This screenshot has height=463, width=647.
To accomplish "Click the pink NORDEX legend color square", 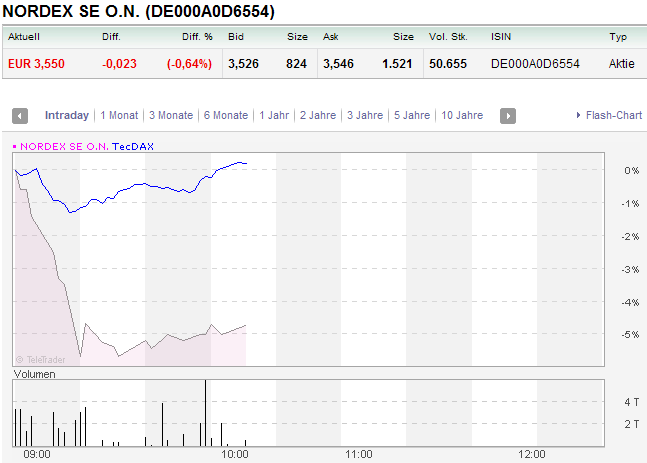I will click(x=14, y=146).
